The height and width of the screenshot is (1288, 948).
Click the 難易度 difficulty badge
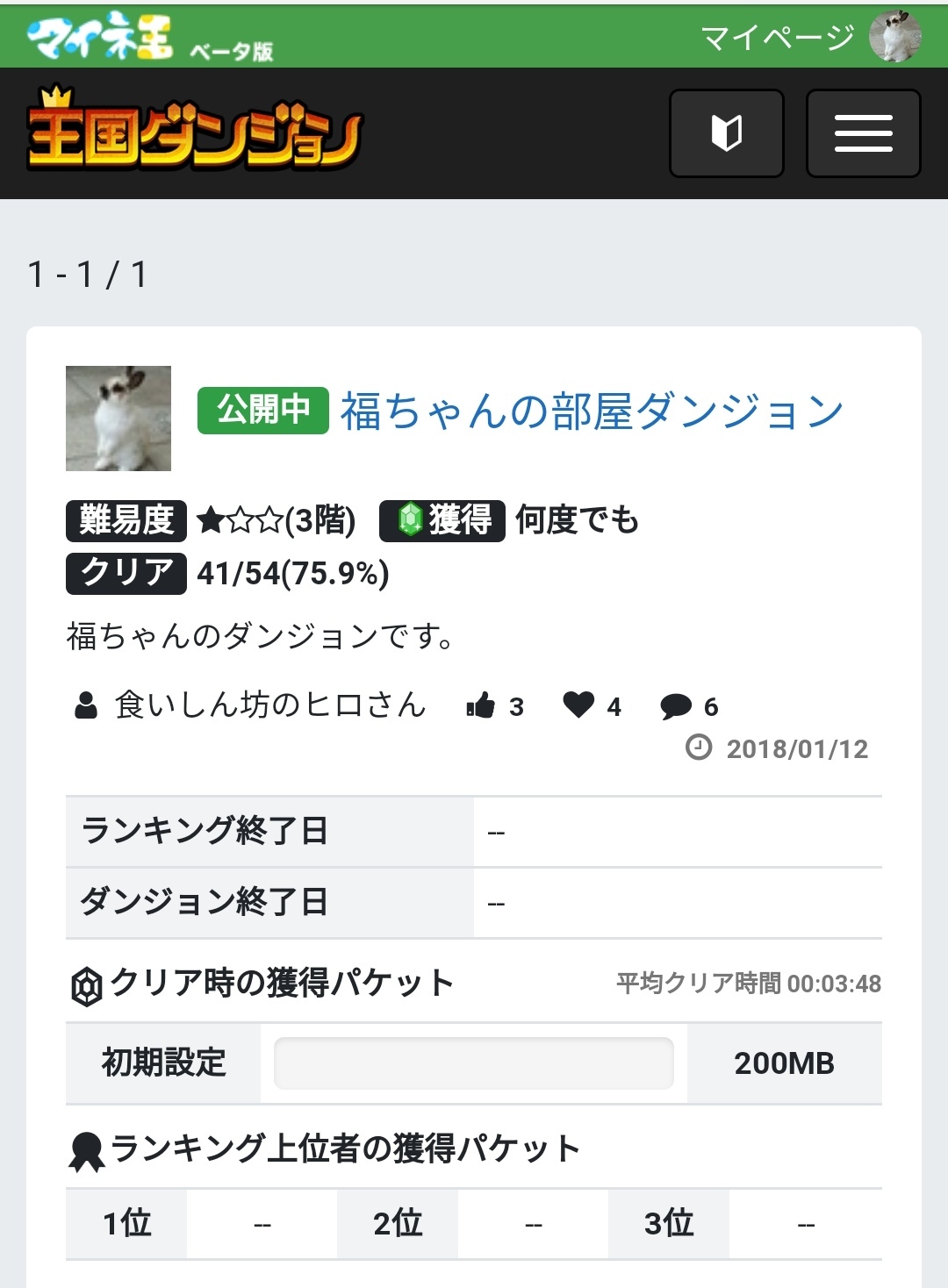pos(126,520)
